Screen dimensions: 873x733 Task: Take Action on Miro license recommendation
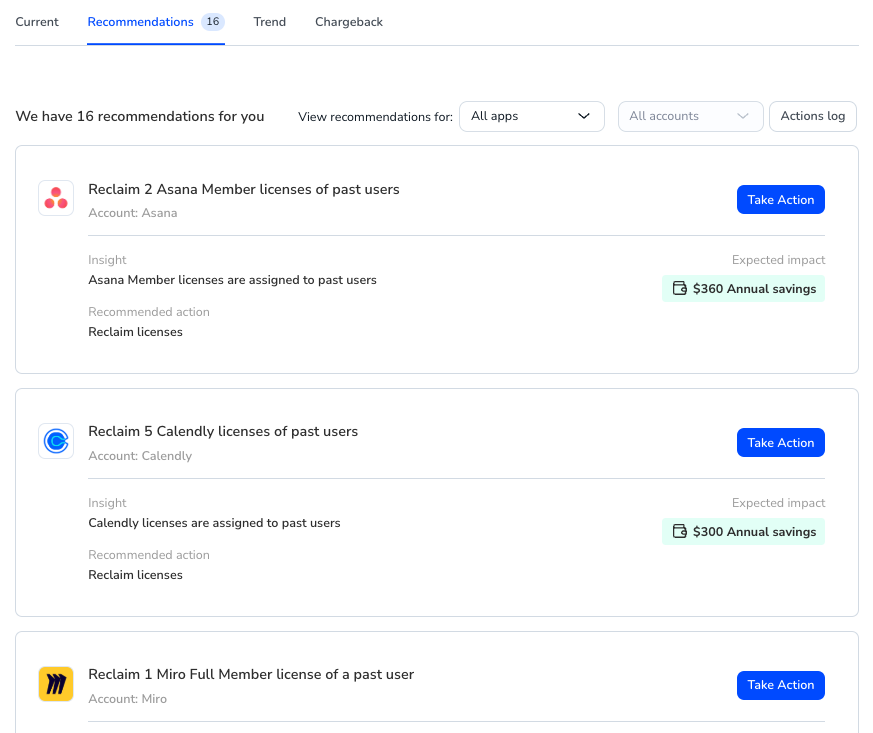[781, 685]
